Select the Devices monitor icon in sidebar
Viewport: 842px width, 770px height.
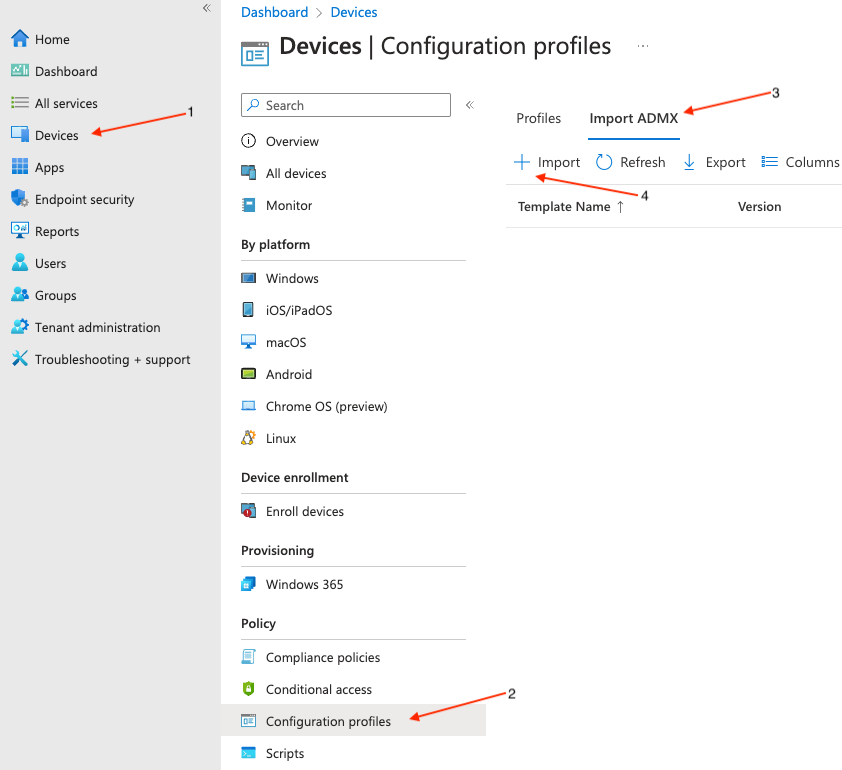(x=20, y=134)
